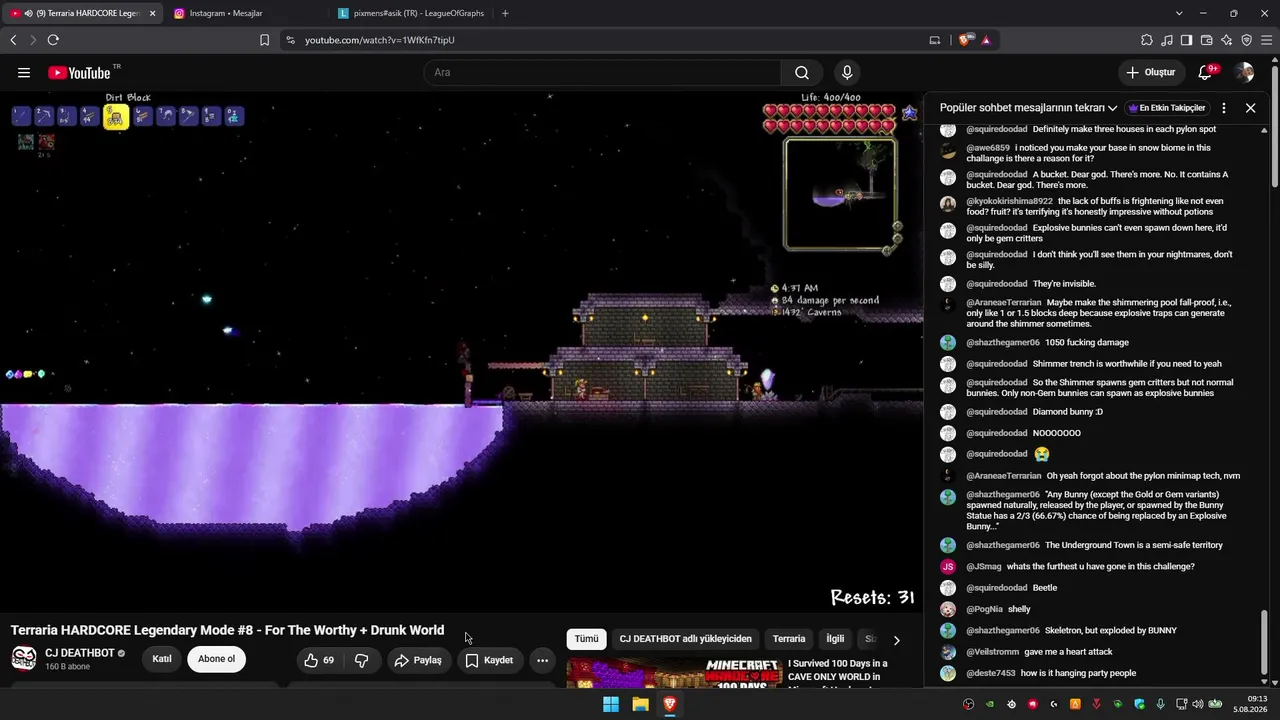Select CJ DEATHBOT adlı yükleyiciden chip
This screenshot has width=1280, height=720.
(x=685, y=639)
